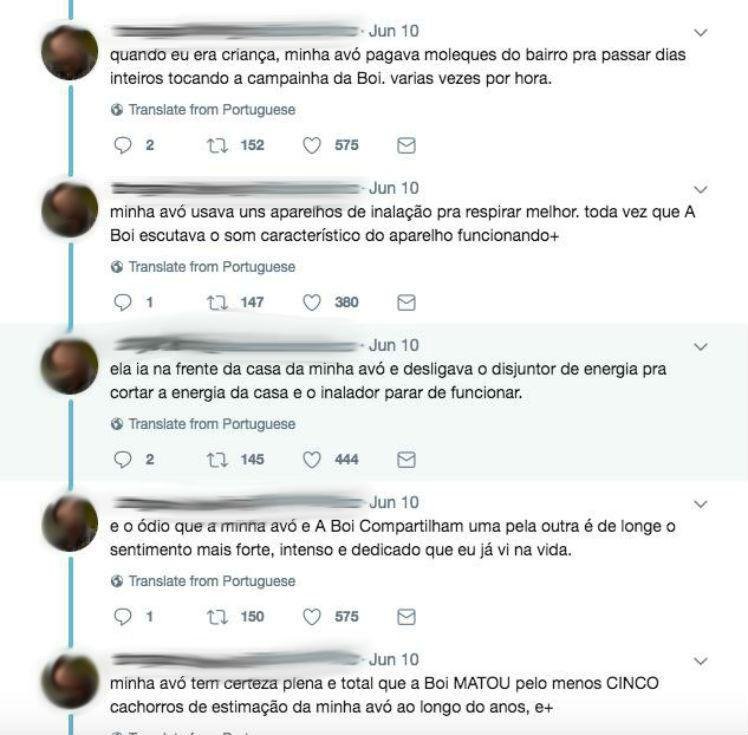Open the profile picture beside the 'o ódio' tweet
748x735 pixels.
[x=70, y=524]
